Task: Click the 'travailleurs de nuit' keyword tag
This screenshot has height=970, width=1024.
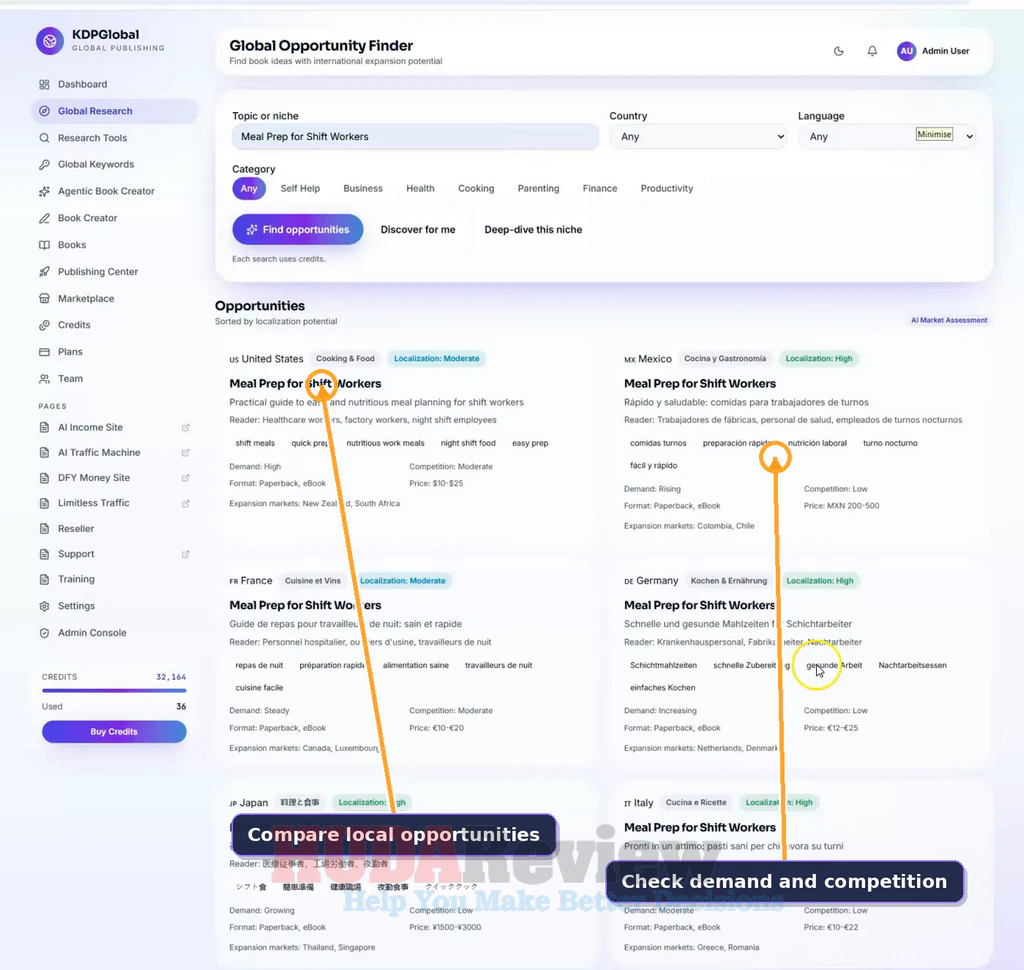Action: pyautogui.click(x=498, y=666)
